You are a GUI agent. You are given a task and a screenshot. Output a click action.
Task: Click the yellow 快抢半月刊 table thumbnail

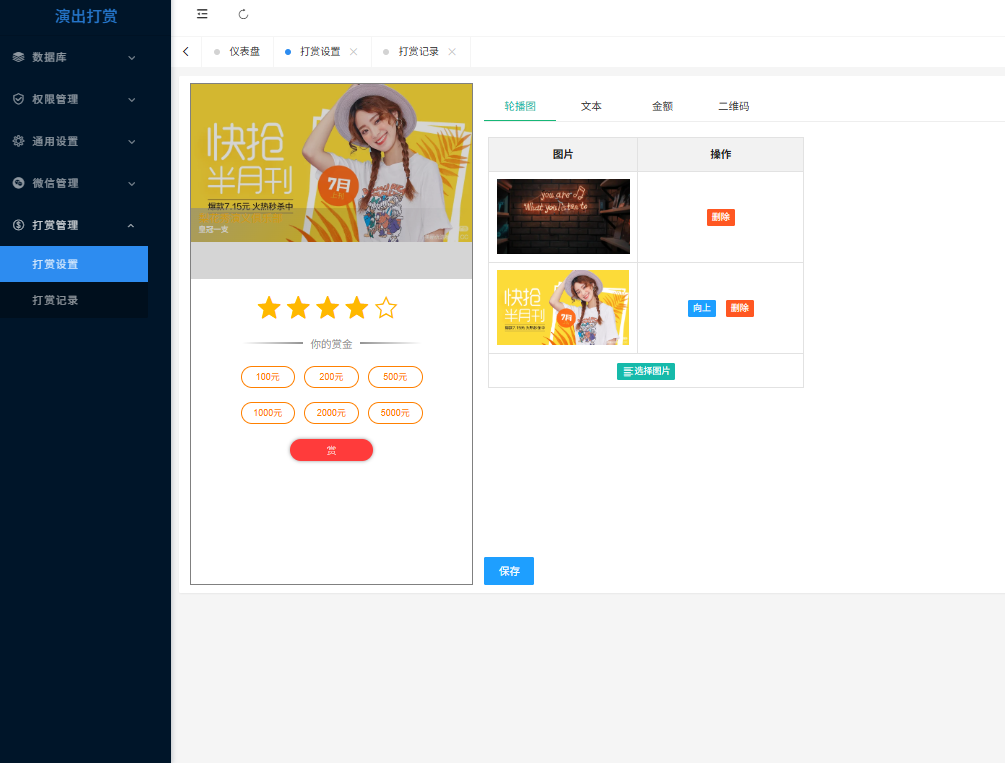point(563,307)
